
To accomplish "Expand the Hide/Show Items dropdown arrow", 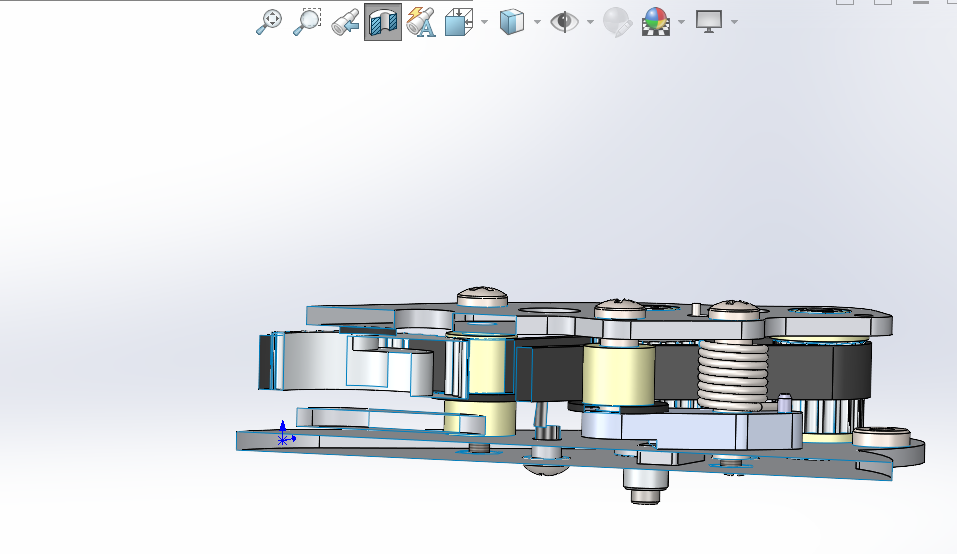I will (x=590, y=21).
